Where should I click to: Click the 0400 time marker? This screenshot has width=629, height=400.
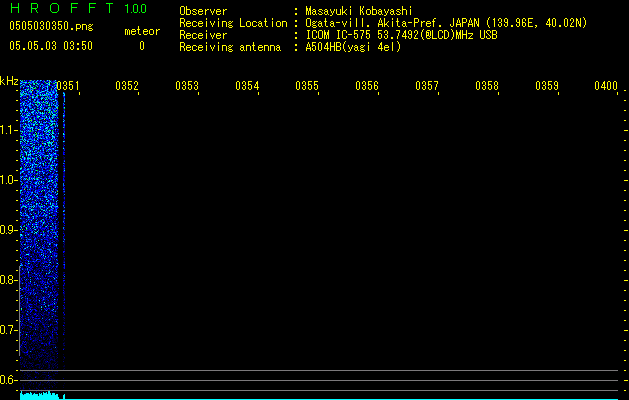606,86
